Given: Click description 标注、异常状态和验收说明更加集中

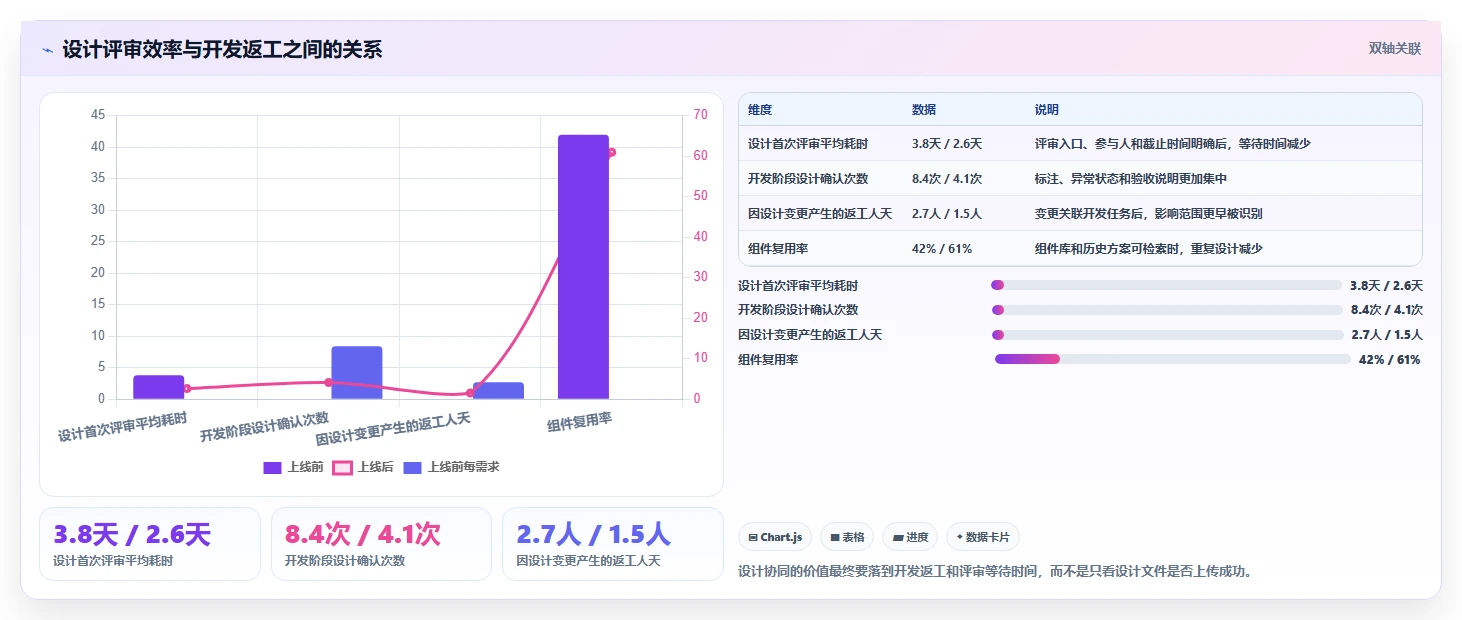Looking at the screenshot, I should [1131, 179].
